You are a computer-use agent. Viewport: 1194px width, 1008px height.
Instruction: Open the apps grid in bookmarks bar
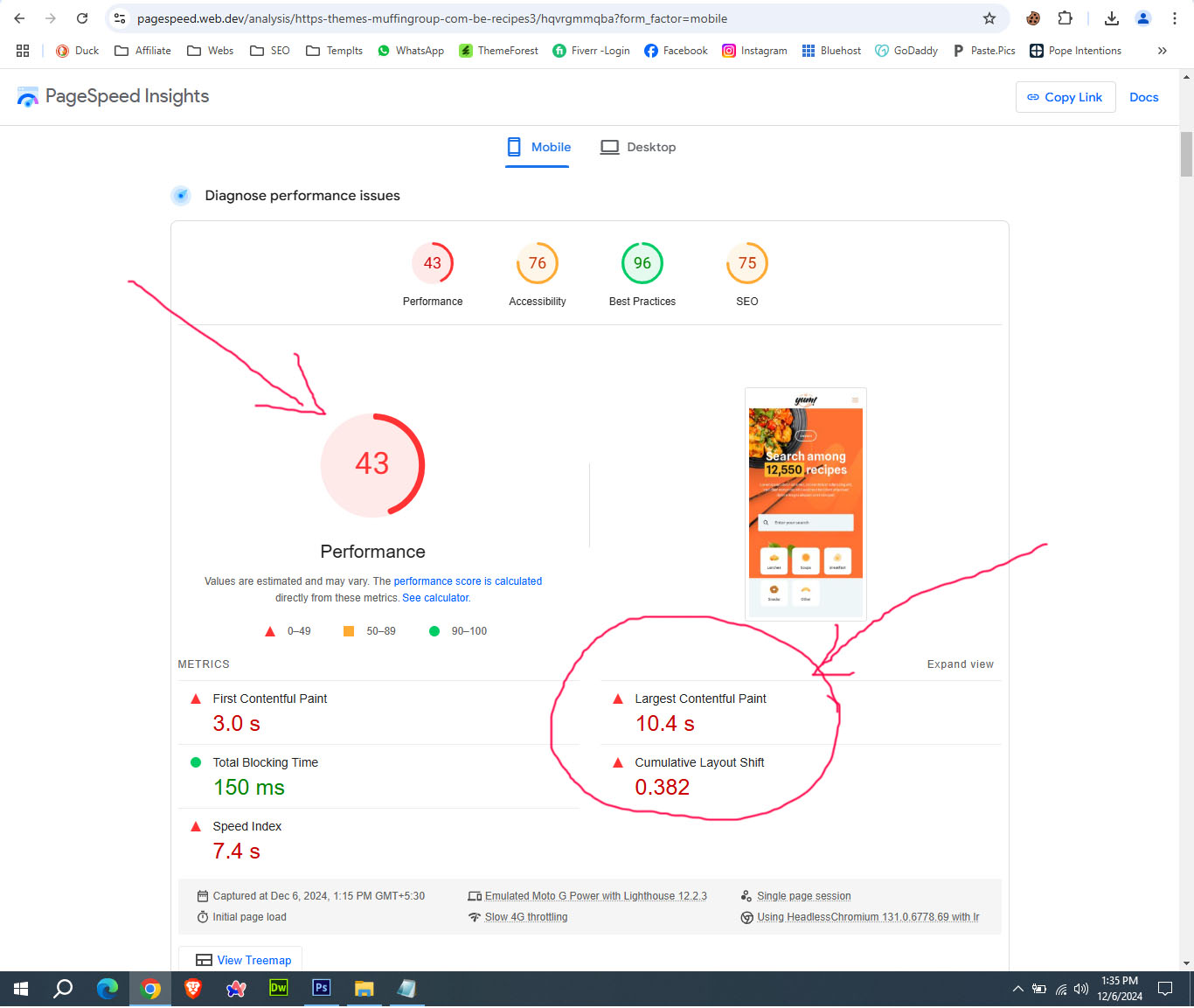coord(23,51)
